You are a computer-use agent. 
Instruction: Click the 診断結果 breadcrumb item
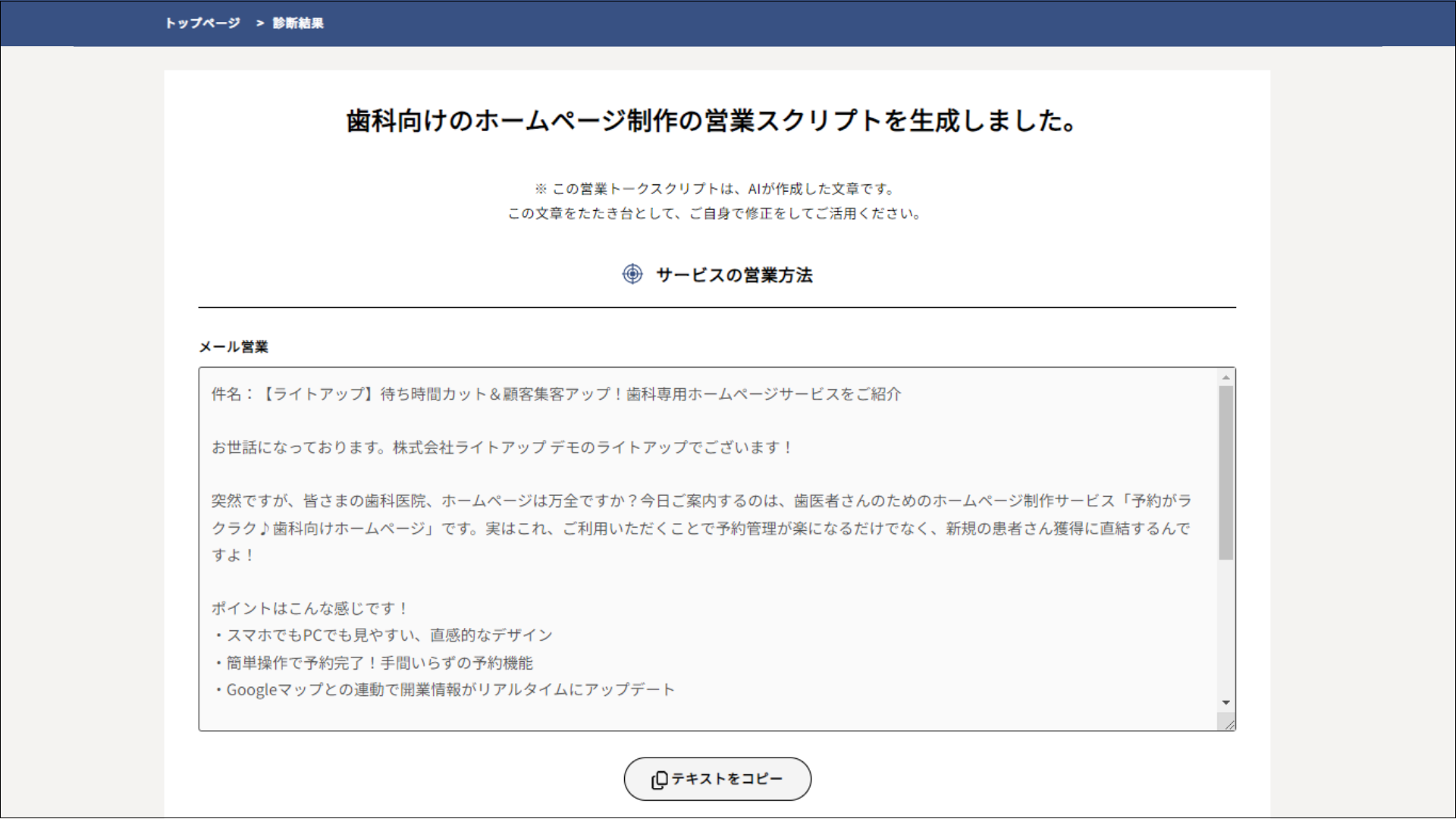click(x=298, y=23)
